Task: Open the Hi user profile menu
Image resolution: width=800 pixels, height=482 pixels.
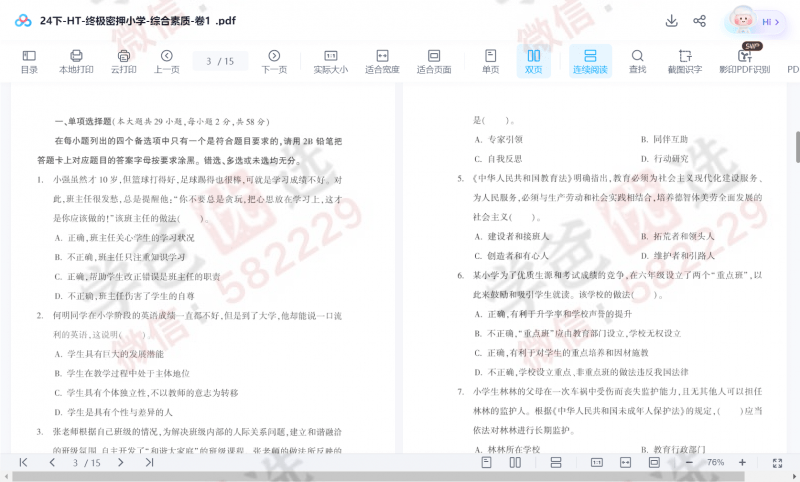Action: tap(755, 21)
